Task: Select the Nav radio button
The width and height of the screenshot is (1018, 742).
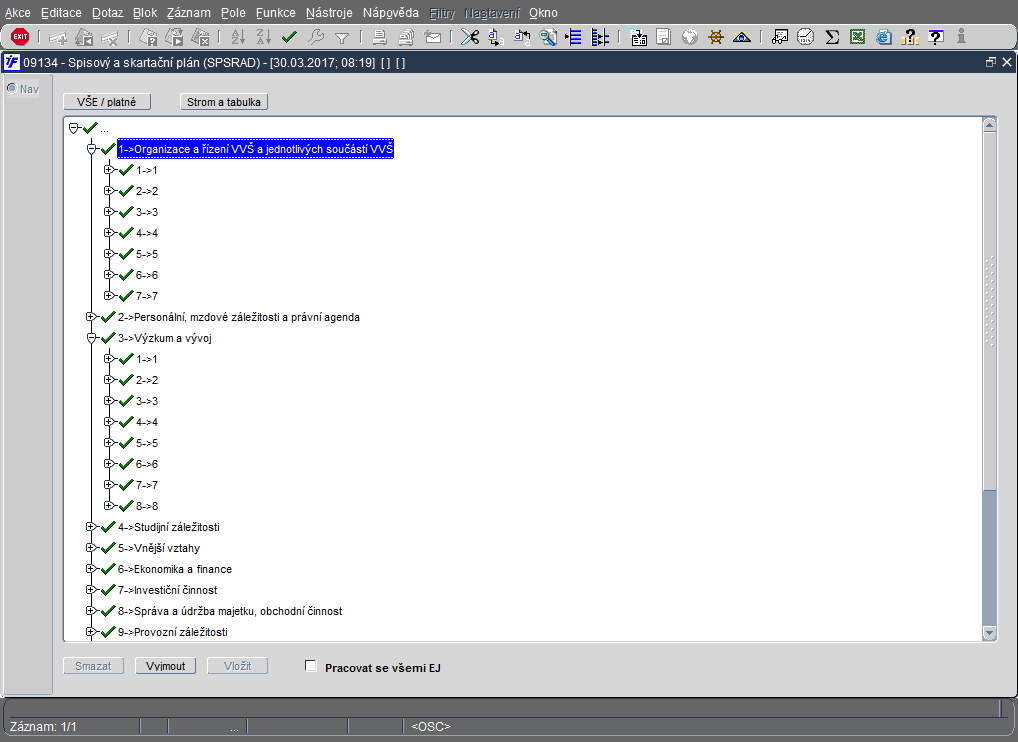Action: coord(12,88)
